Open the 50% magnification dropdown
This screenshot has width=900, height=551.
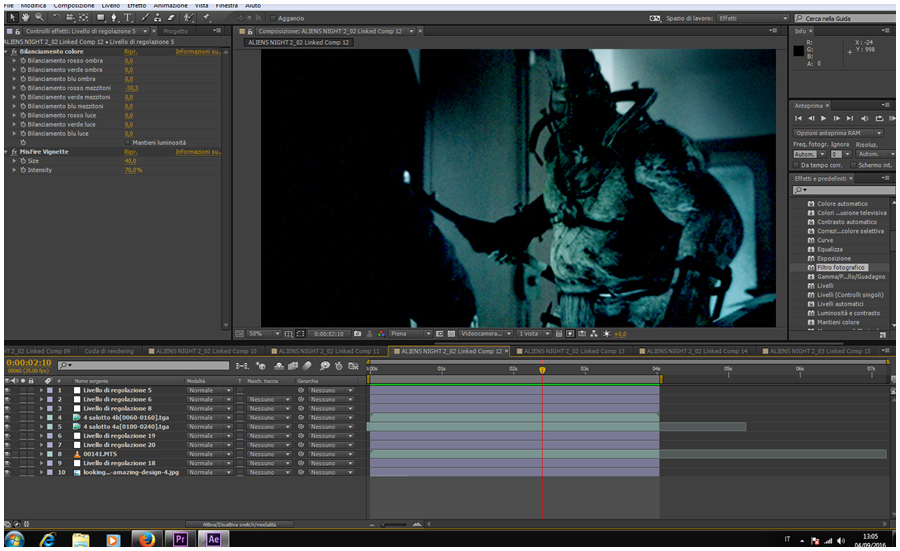tap(265, 333)
